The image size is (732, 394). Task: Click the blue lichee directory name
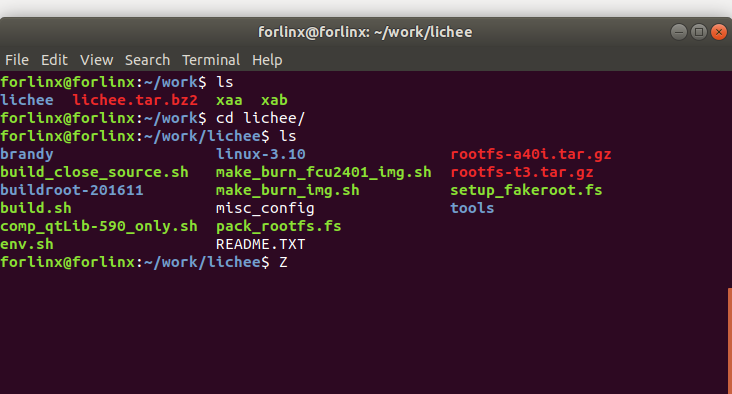[27, 100]
